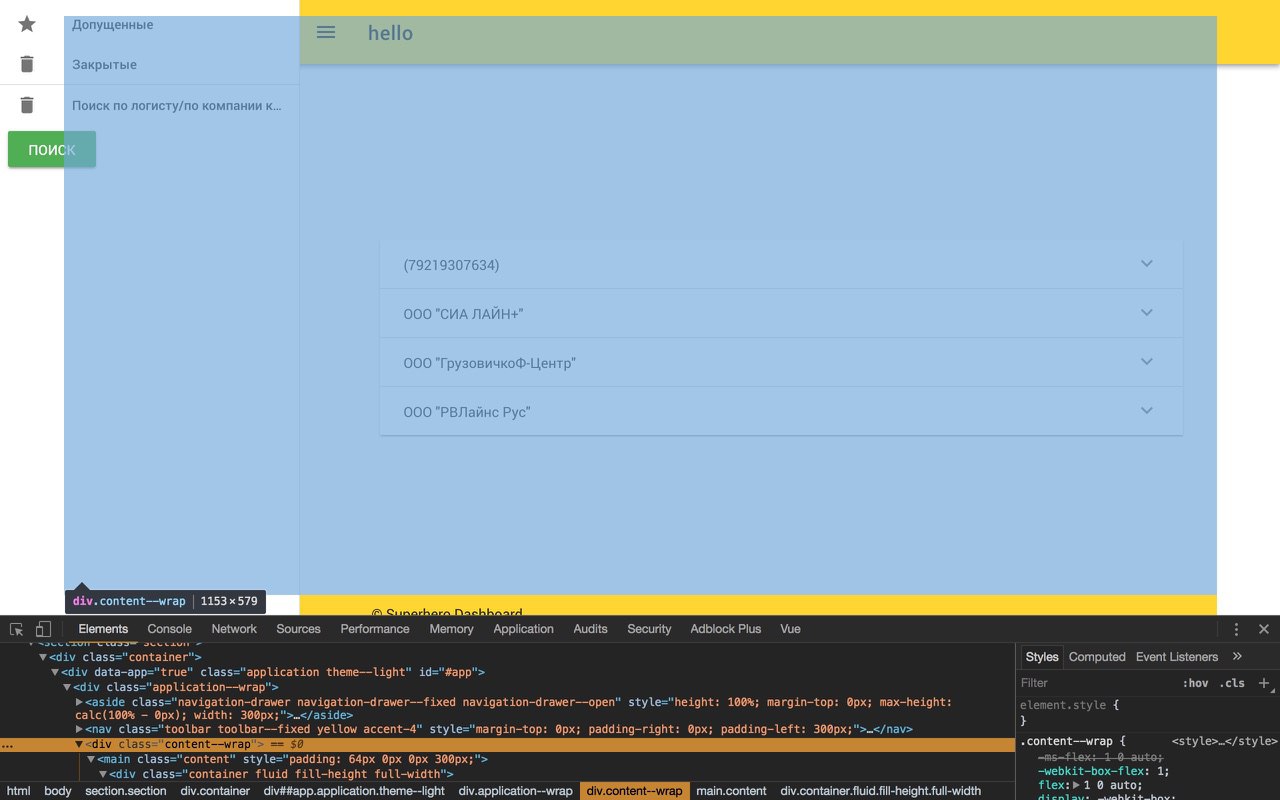Open the Audits tab

[x=590, y=629]
